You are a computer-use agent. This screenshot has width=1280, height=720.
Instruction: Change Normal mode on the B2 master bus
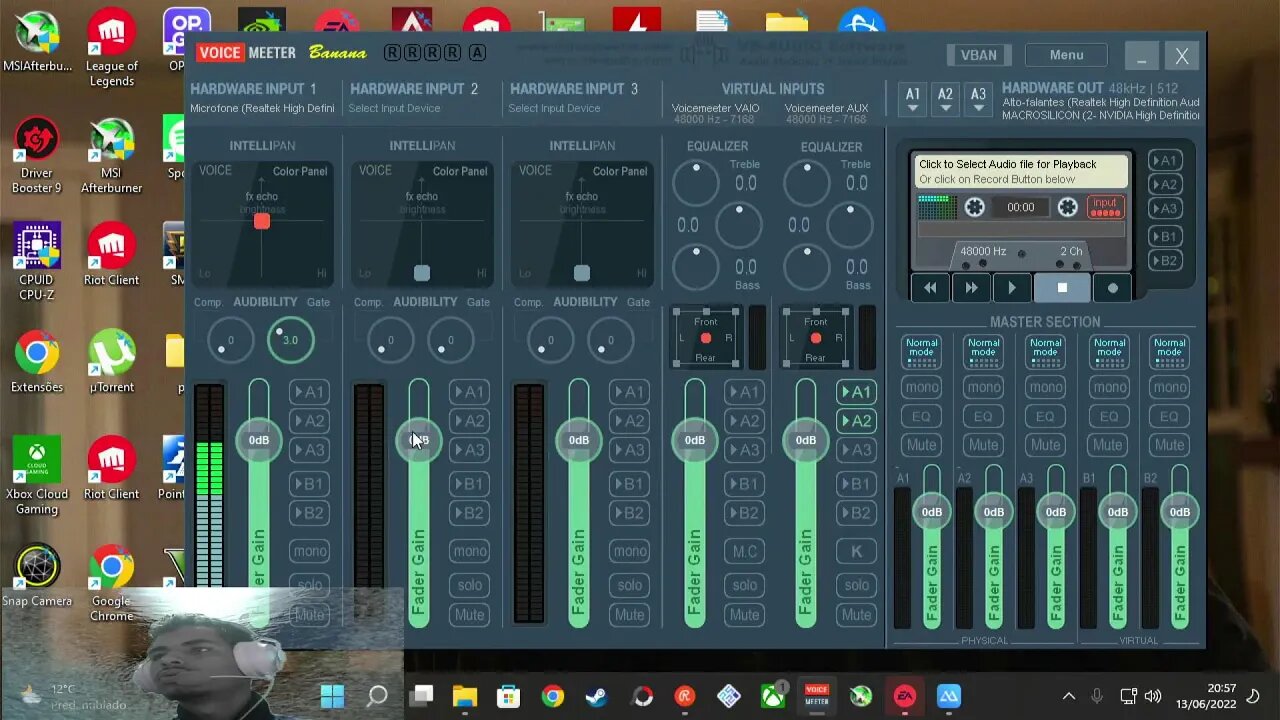click(1169, 351)
